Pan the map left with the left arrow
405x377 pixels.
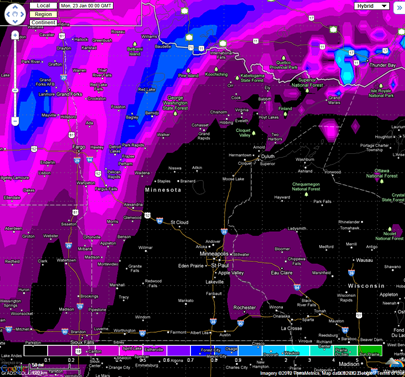8,14
